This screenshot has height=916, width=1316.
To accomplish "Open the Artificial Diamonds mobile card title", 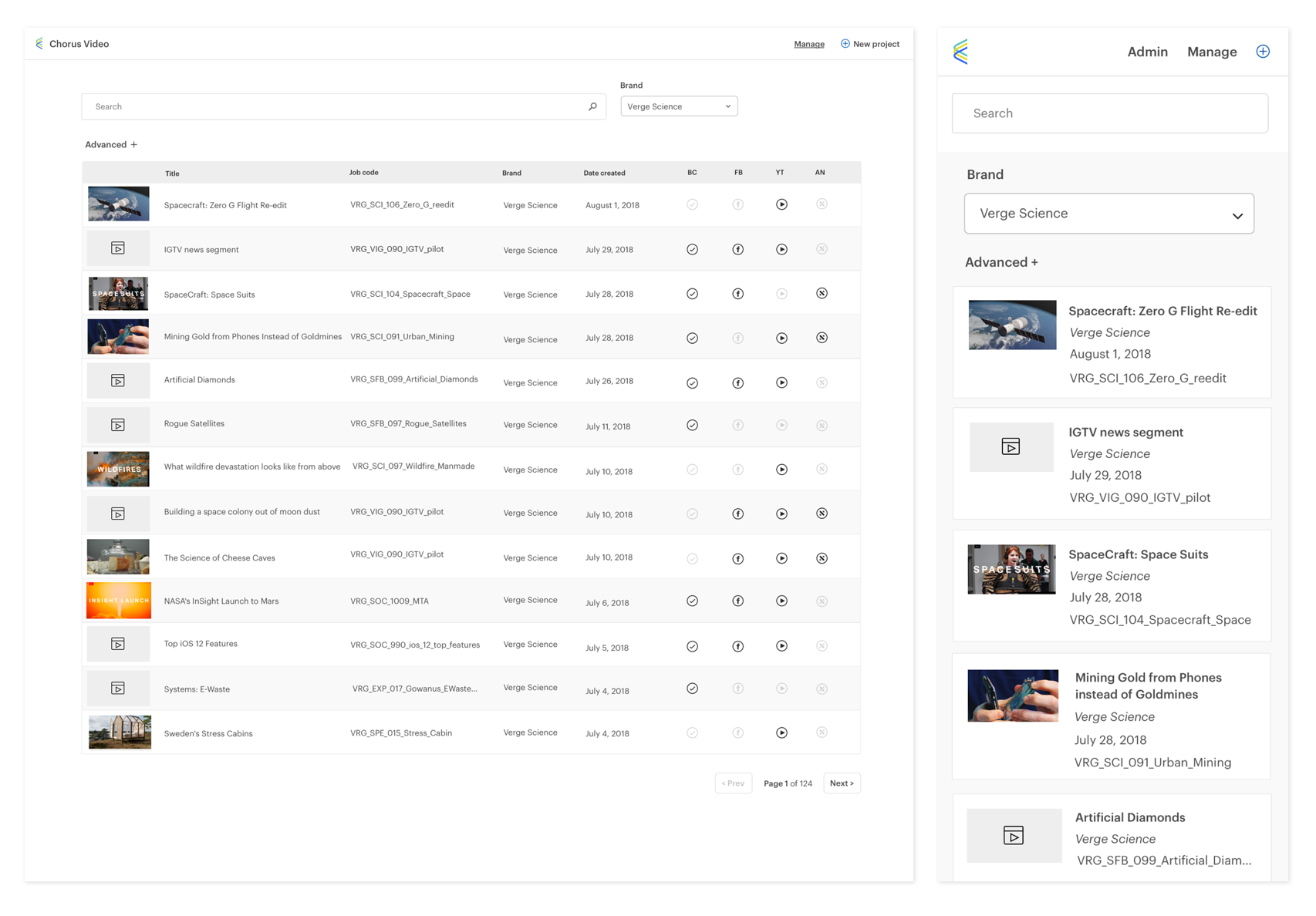I will click(x=1130, y=817).
